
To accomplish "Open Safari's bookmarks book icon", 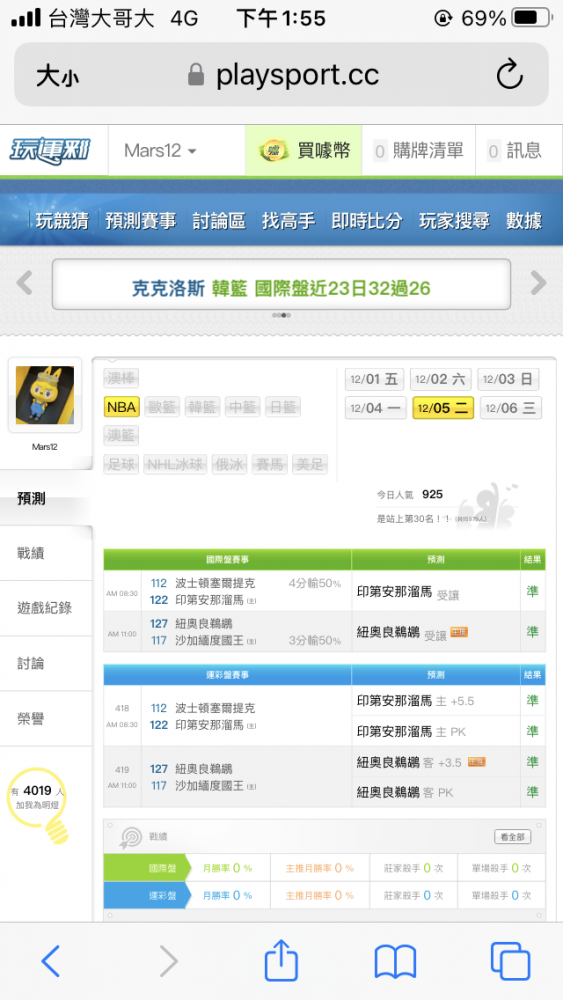I will point(395,962).
